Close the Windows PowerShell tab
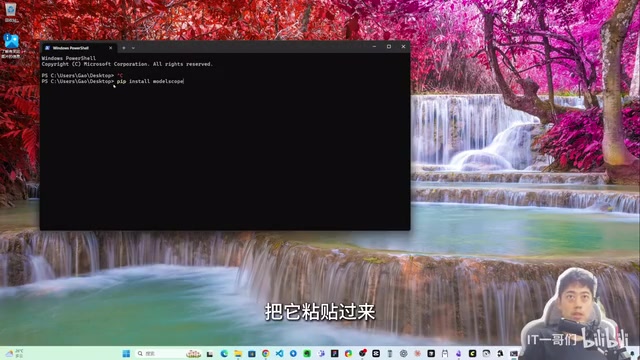This screenshot has width=640, height=360. pos(111,48)
